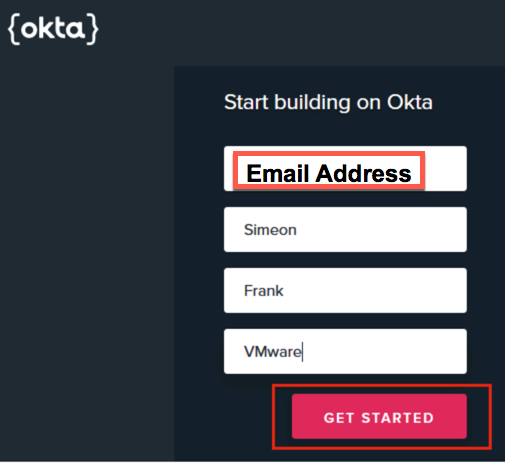Click the closing curly brace of Okta logo
This screenshot has width=505, height=464.
point(92,29)
